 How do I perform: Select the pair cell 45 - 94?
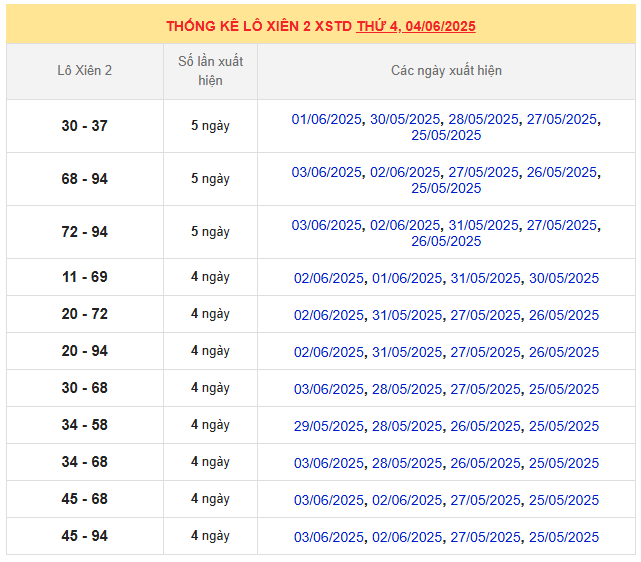click(85, 536)
